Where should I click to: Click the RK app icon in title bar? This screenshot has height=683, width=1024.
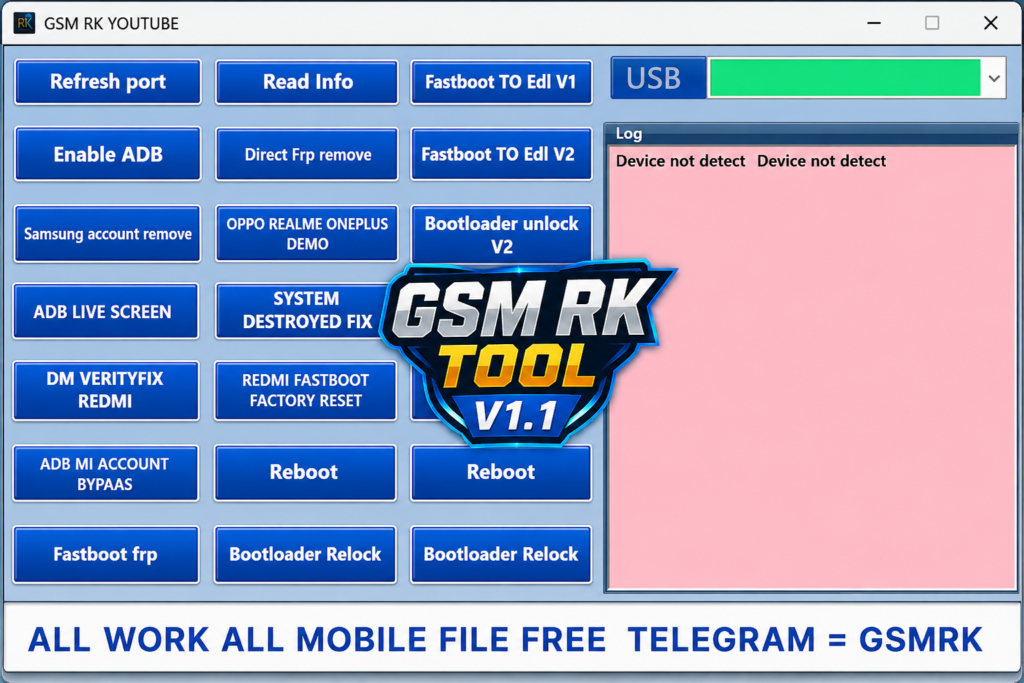24,23
